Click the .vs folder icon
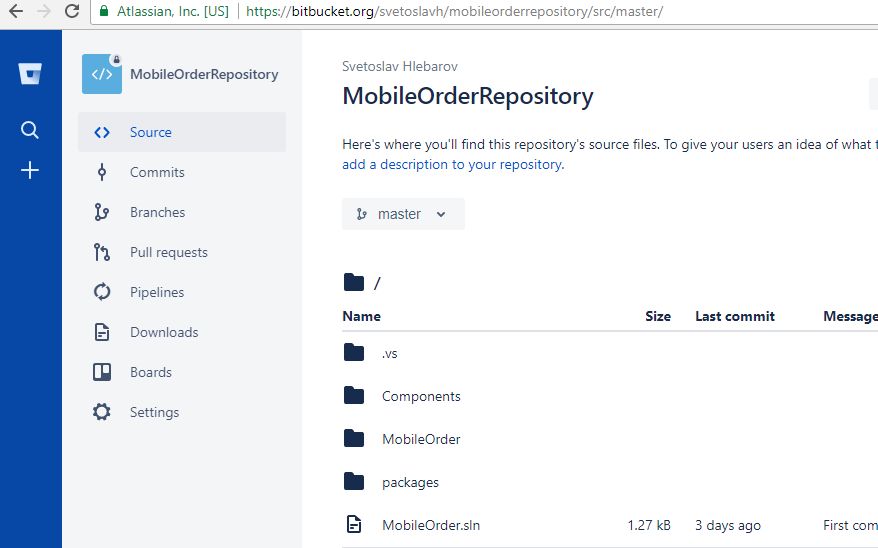Viewport: 878px width, 548px height. (x=354, y=353)
